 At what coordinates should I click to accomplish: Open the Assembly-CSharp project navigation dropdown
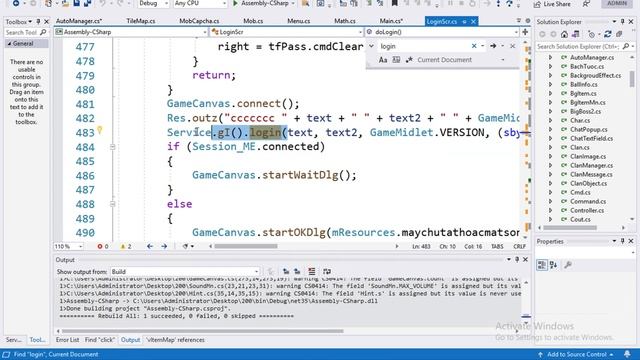(131, 32)
